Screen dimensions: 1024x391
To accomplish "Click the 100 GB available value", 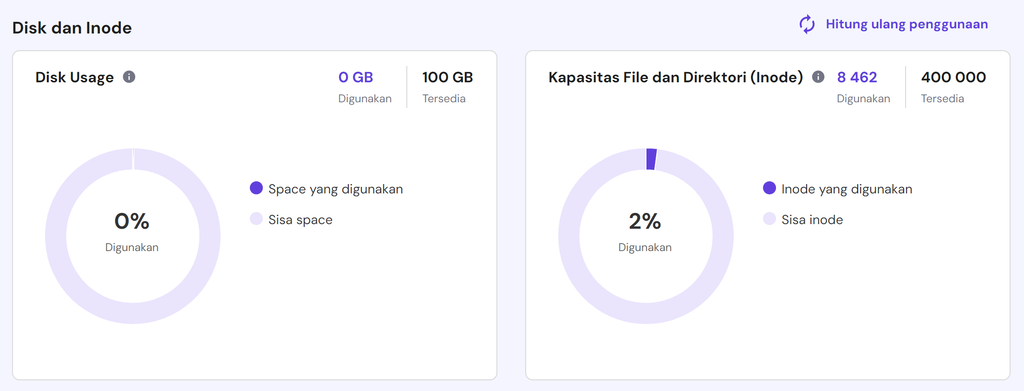I will [x=447, y=77].
